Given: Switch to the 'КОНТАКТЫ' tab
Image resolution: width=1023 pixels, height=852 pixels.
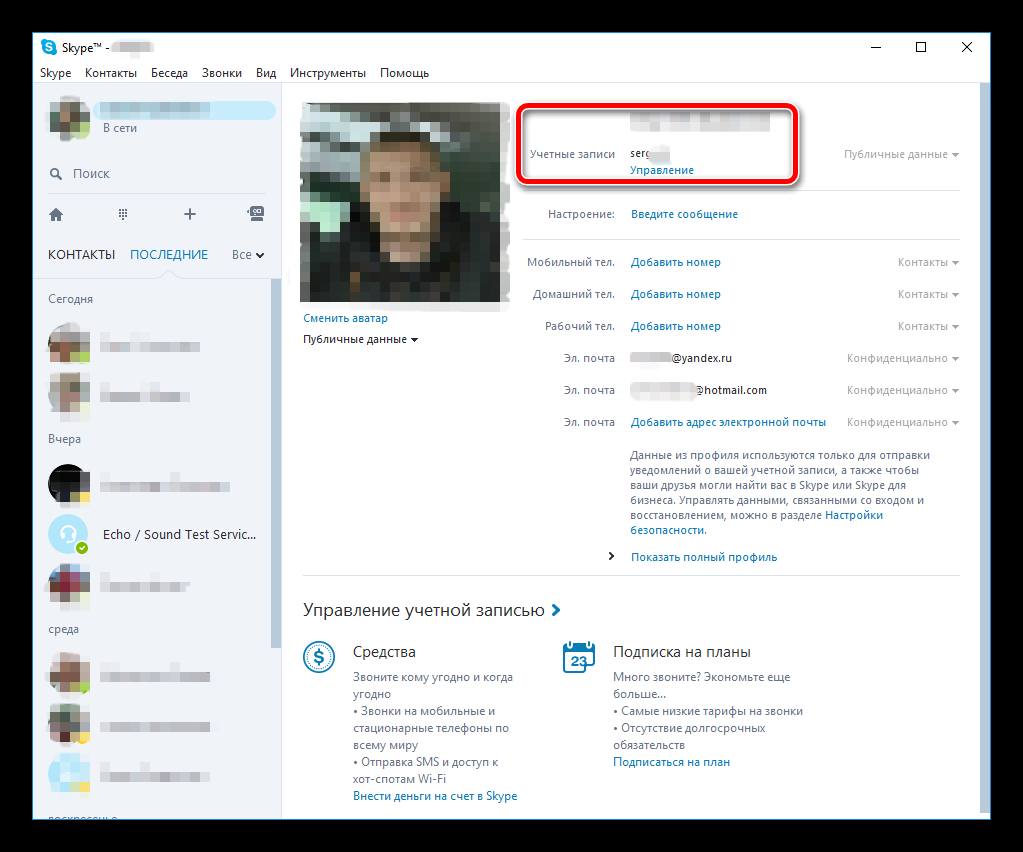Looking at the screenshot, I should coord(81,255).
